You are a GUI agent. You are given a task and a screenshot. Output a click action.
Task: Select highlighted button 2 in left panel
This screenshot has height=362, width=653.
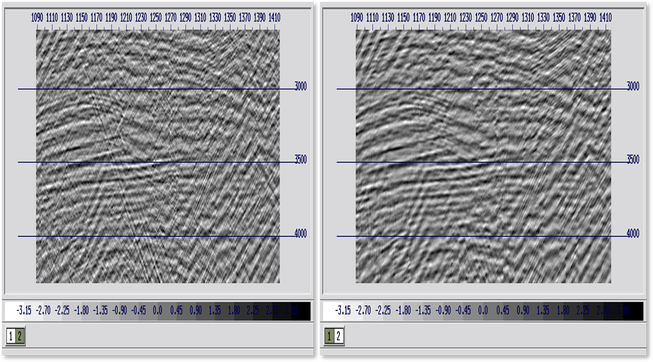pos(20,336)
